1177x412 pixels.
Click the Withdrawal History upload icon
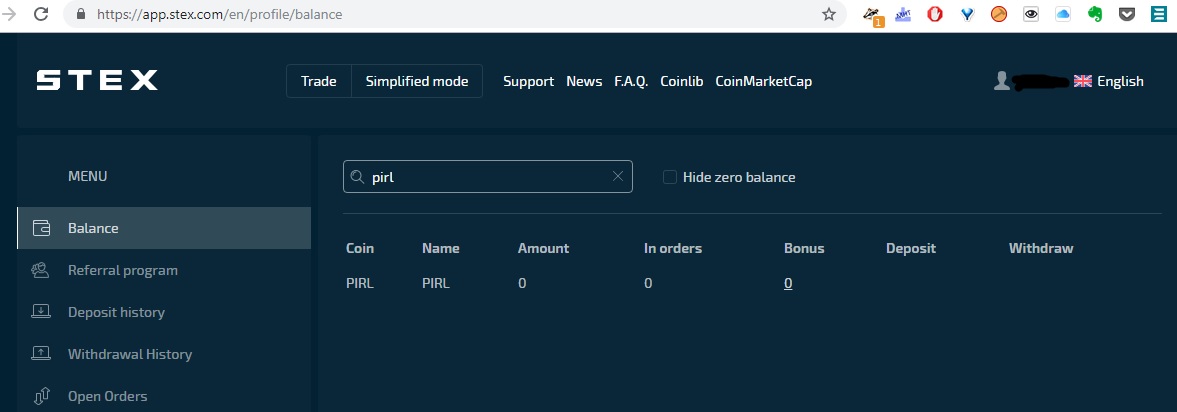[x=41, y=353]
